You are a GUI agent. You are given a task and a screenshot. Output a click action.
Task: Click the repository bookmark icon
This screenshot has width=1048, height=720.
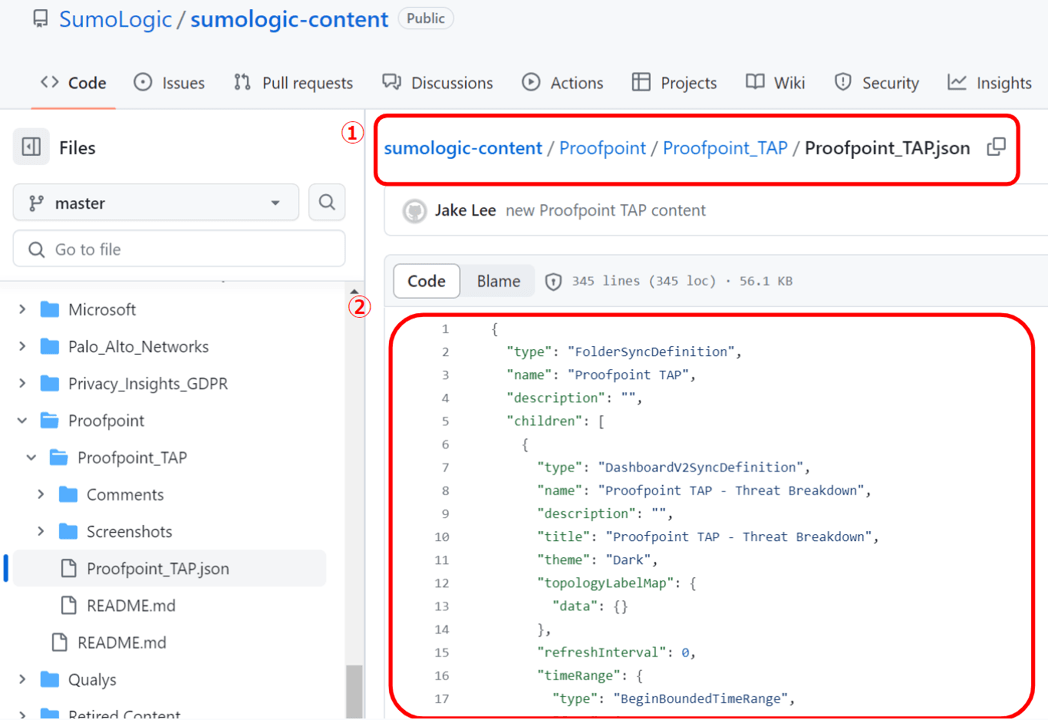pyautogui.click(x=40, y=18)
